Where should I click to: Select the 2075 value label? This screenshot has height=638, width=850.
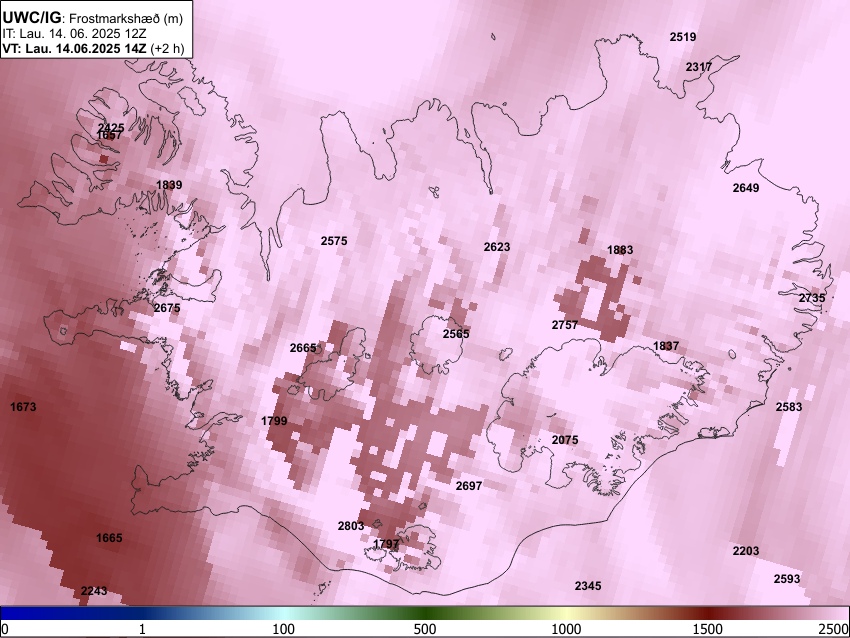[x=565, y=440]
